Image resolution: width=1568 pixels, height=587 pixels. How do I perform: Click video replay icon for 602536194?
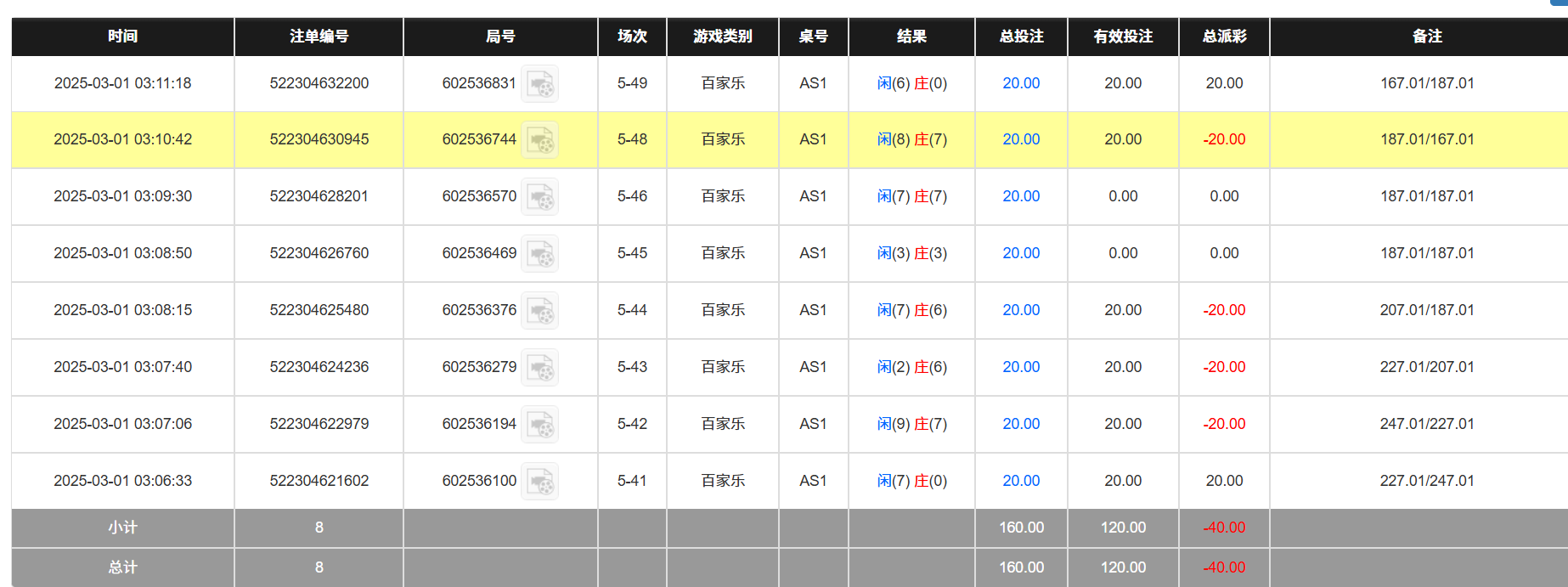539,424
